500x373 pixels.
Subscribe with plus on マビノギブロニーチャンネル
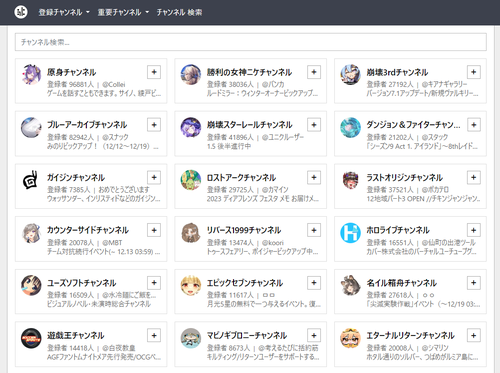coord(314,335)
